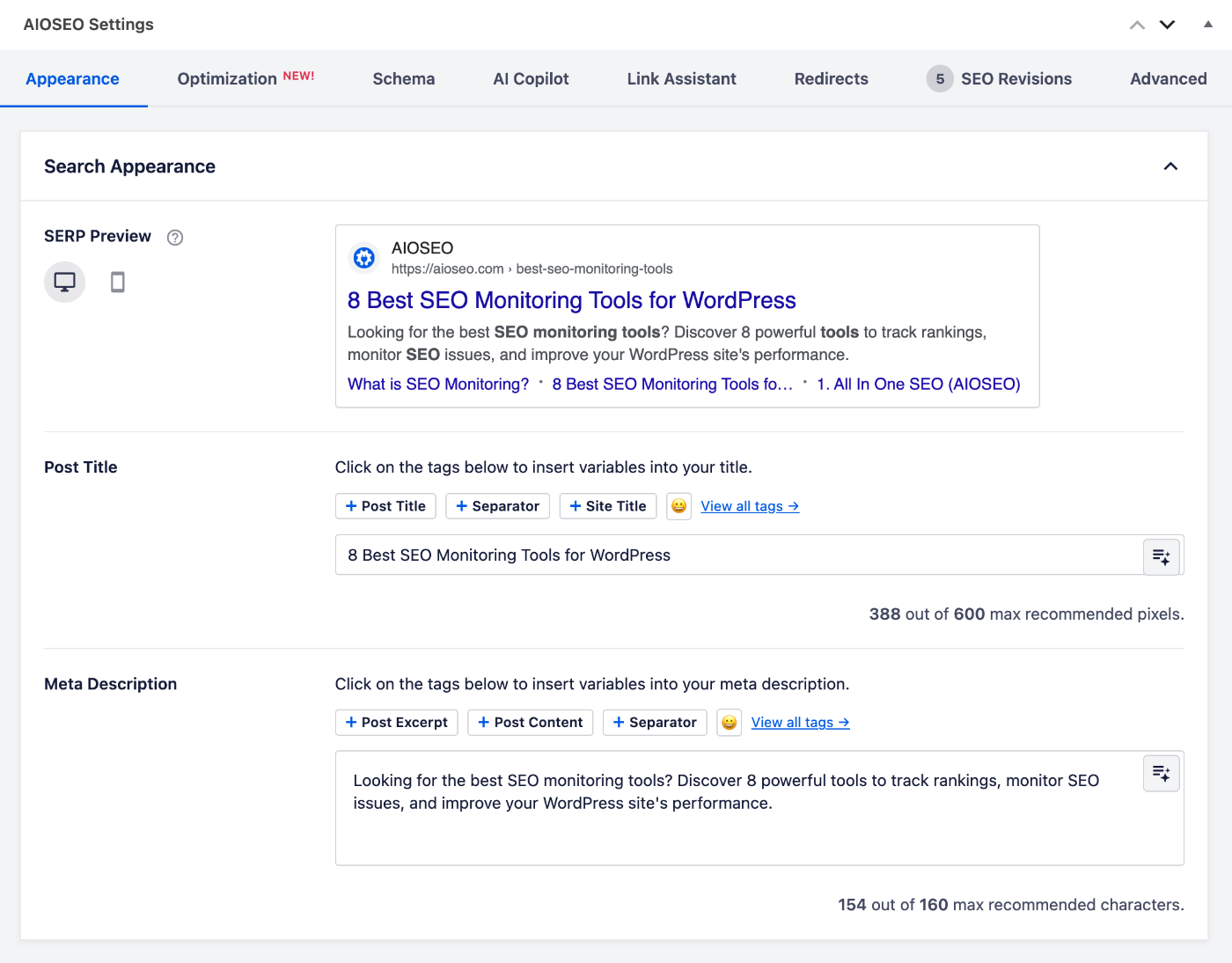This screenshot has width=1232, height=963.
Task: Collapse the Search Appearance section
Action: (1170, 166)
